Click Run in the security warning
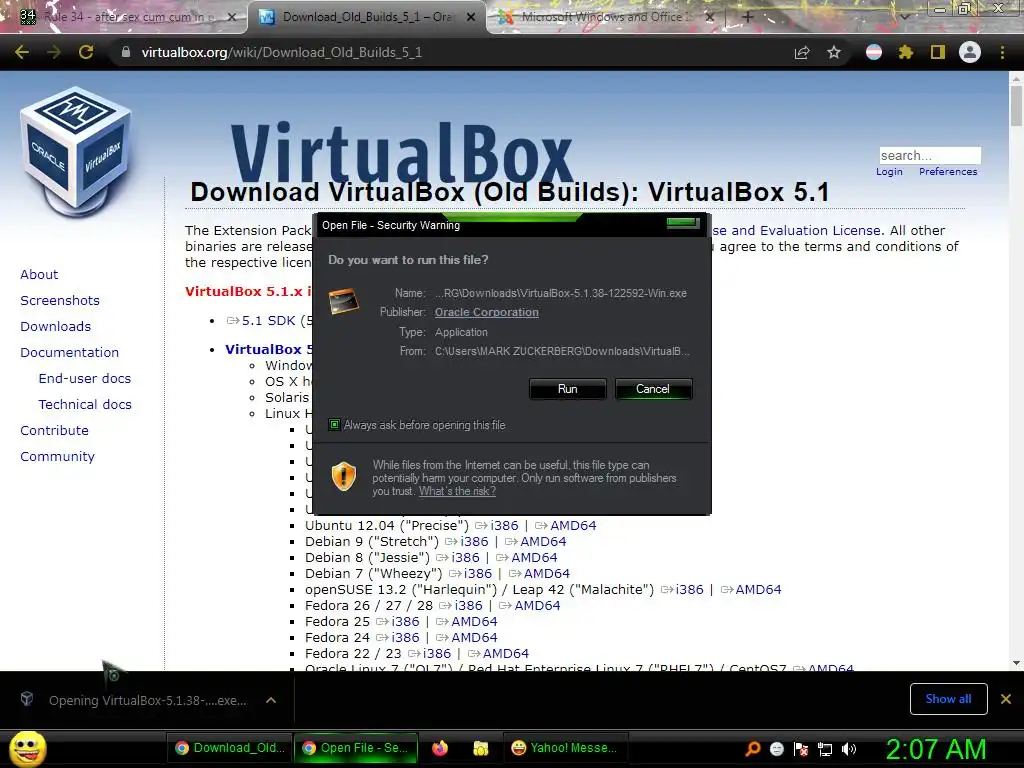Viewport: 1024px width, 768px height. click(x=568, y=389)
